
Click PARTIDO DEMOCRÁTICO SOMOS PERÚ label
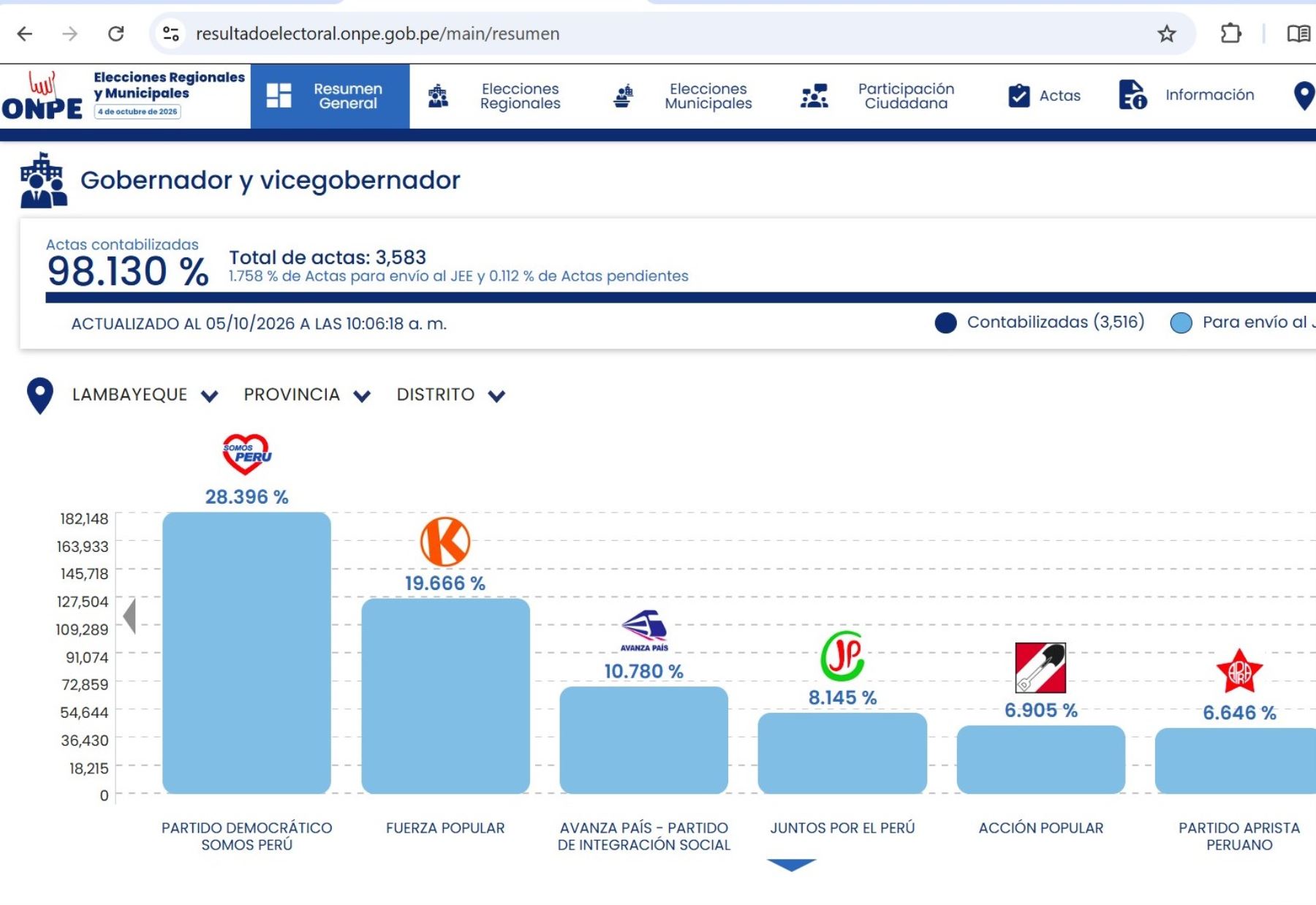(x=246, y=836)
